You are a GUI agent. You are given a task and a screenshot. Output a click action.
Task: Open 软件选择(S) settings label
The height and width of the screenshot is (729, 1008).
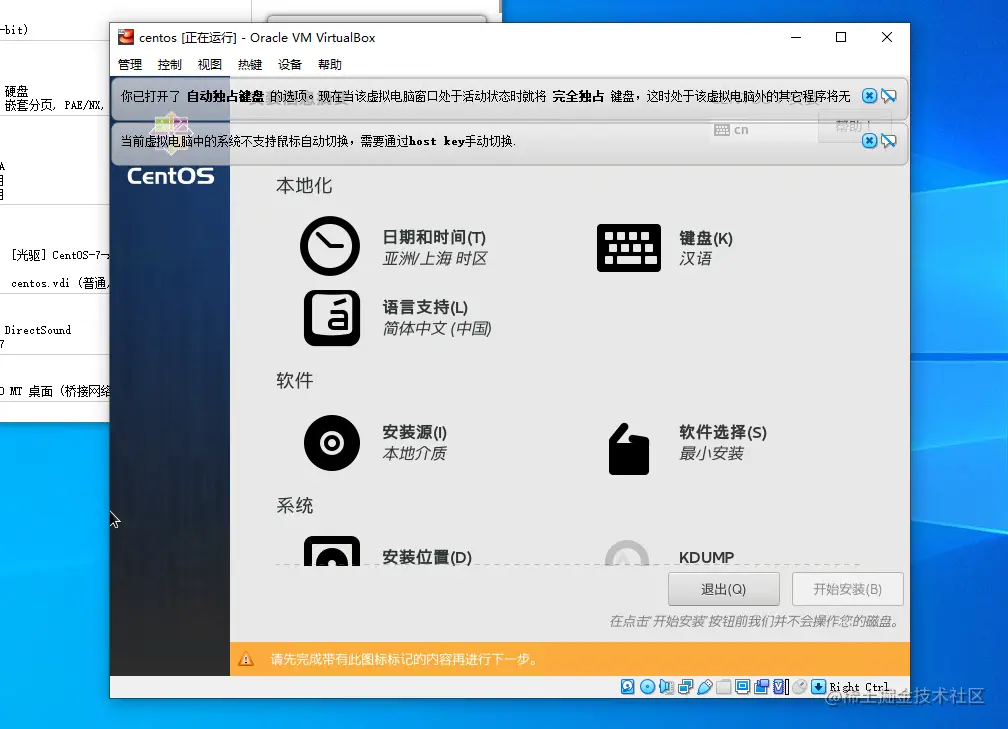coord(723,432)
